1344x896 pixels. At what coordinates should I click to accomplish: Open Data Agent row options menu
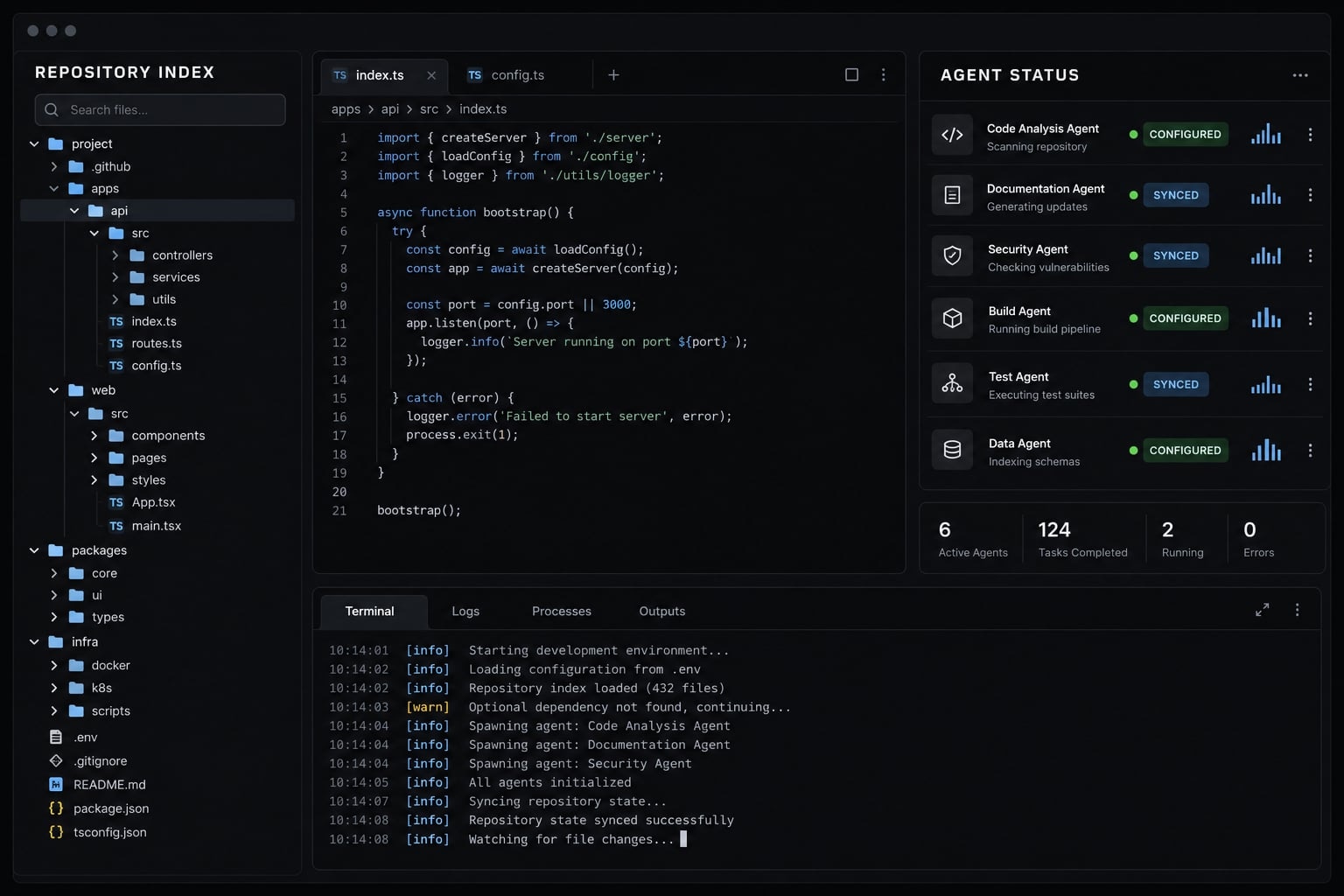point(1310,450)
